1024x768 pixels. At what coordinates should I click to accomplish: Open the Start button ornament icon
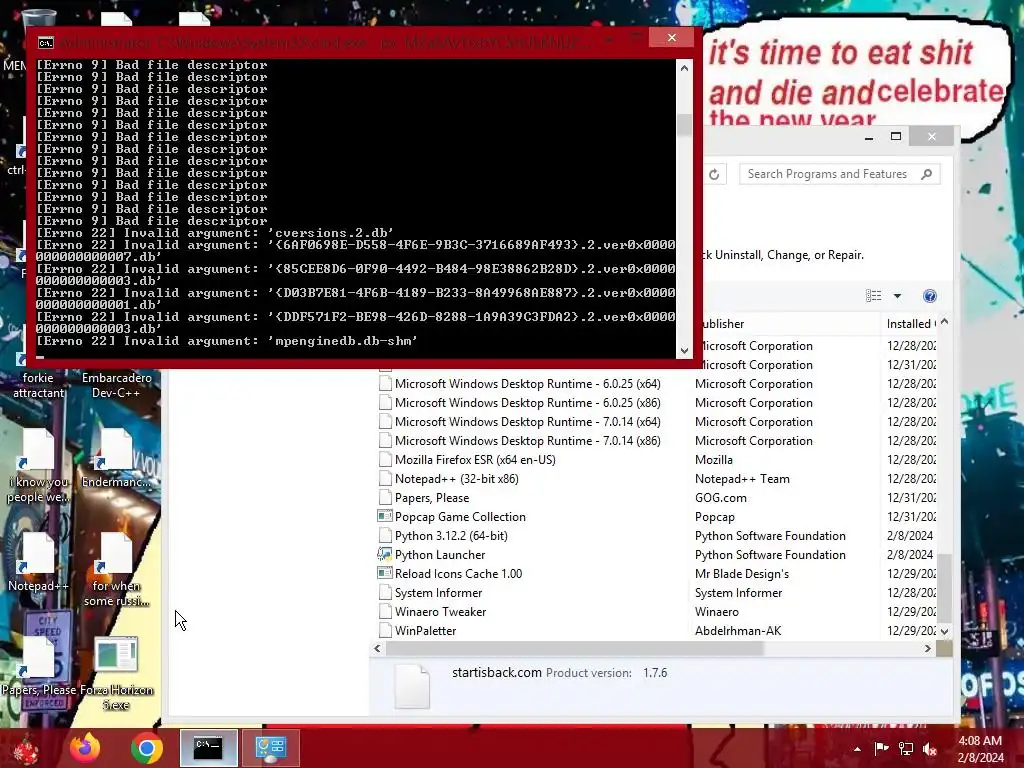click(x=26, y=750)
